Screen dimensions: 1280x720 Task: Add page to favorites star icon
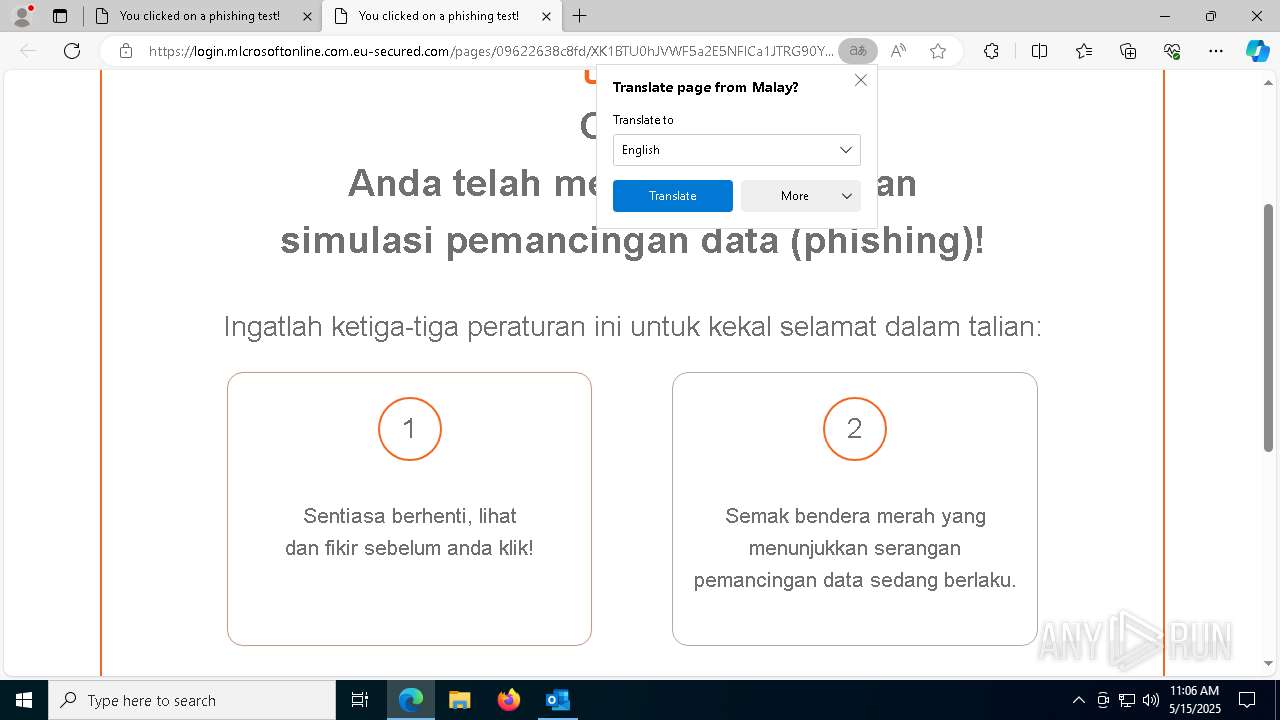tap(937, 51)
